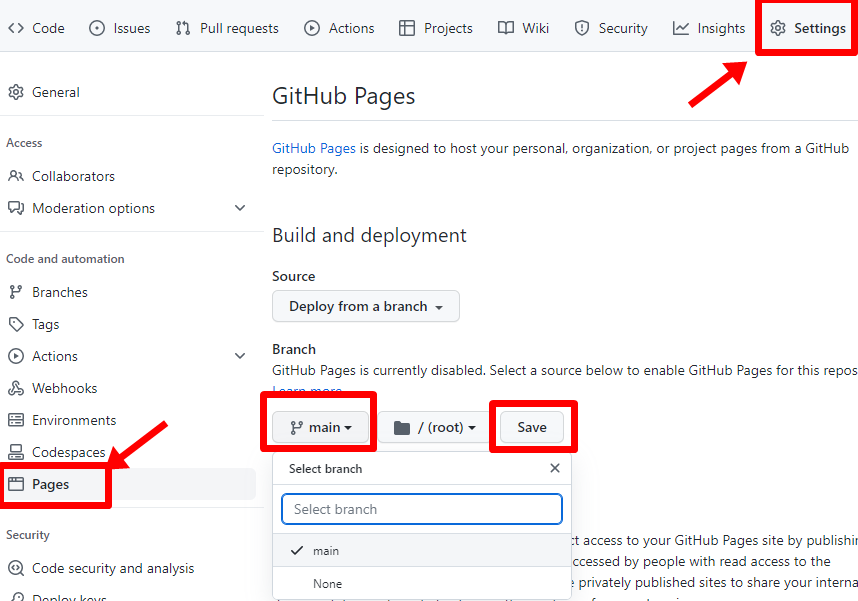This screenshot has height=601, width=858.
Task: Click the Webhooks icon in sidebar
Action: pyautogui.click(x=16, y=388)
